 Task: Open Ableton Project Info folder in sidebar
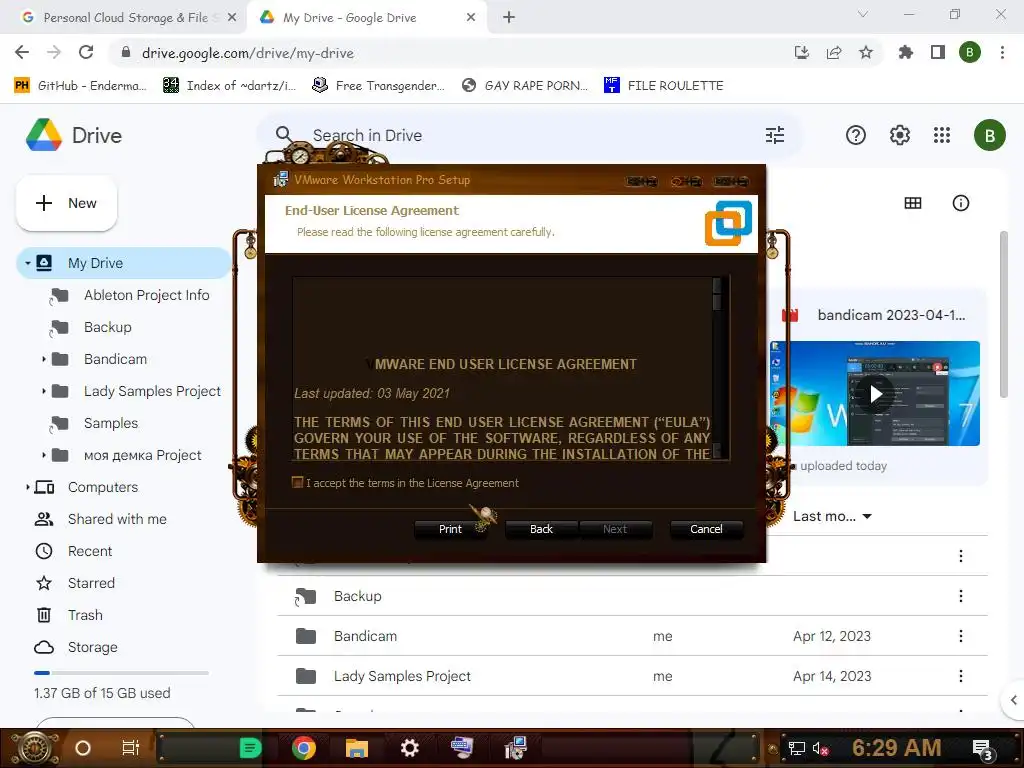[x=146, y=295]
